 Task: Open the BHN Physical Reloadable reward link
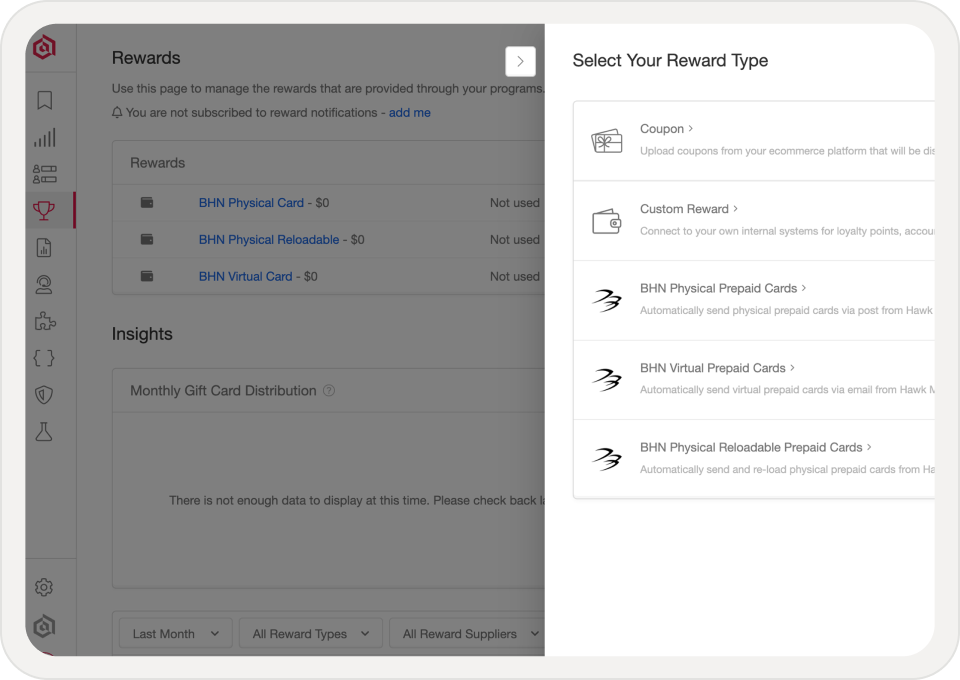(x=269, y=239)
